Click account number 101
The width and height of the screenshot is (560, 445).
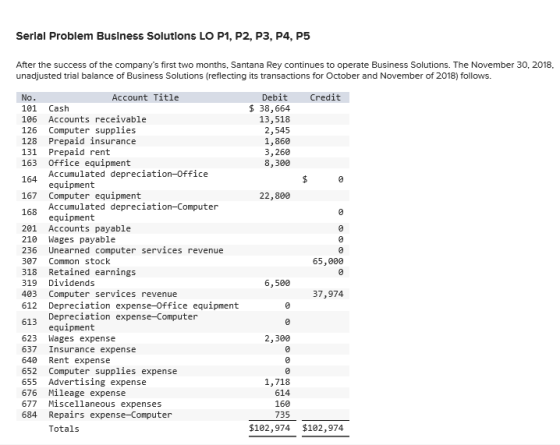click(29, 109)
